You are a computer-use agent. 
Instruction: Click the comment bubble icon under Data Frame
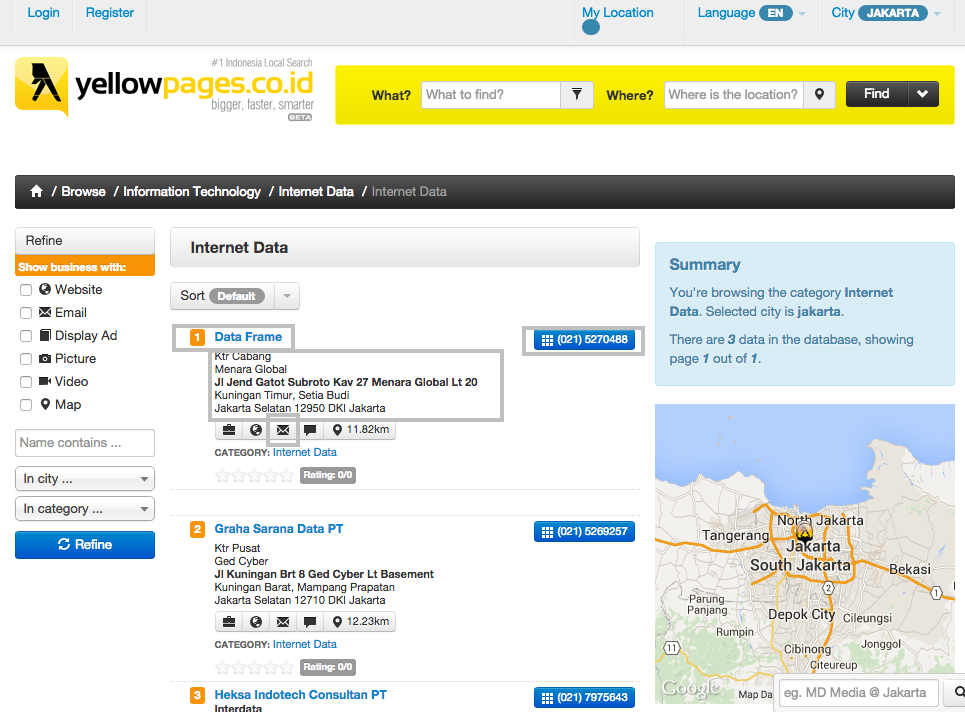(x=310, y=430)
